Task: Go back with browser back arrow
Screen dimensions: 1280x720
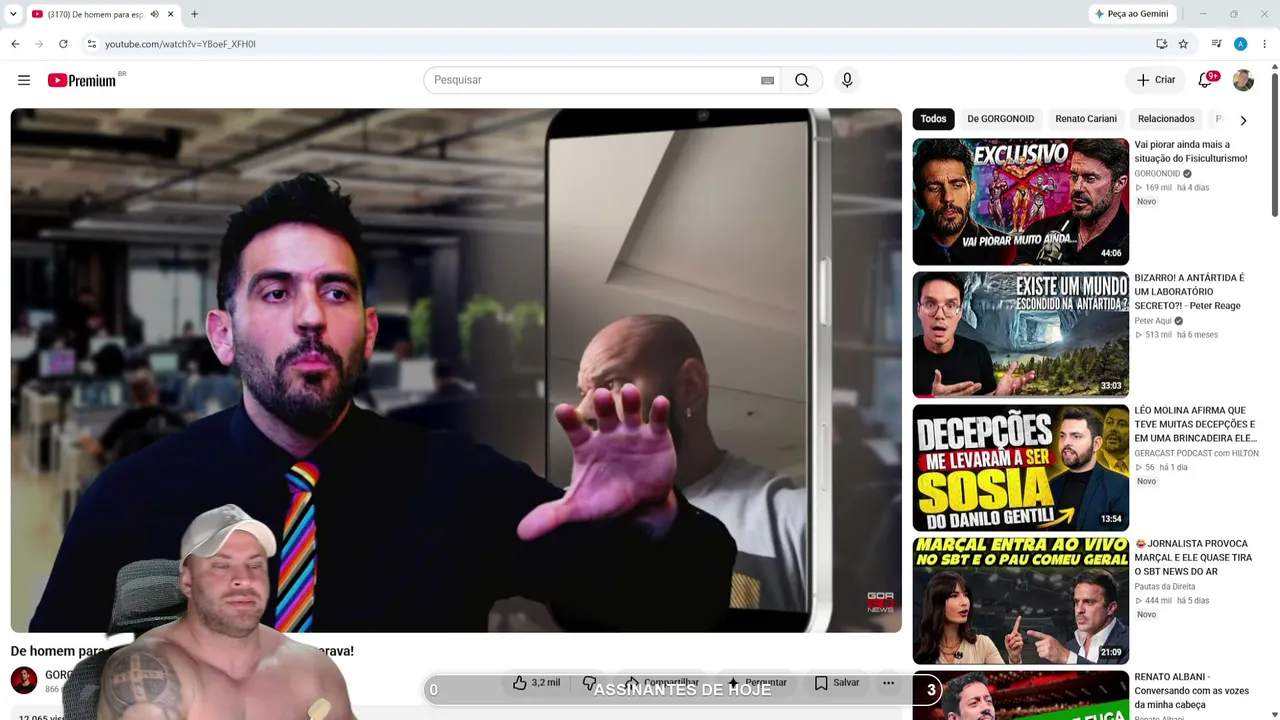Action: 15,44
